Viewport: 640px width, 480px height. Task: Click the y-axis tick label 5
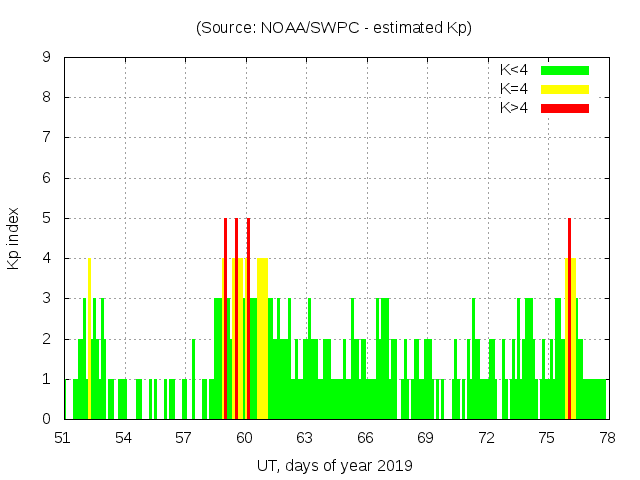(x=46, y=218)
